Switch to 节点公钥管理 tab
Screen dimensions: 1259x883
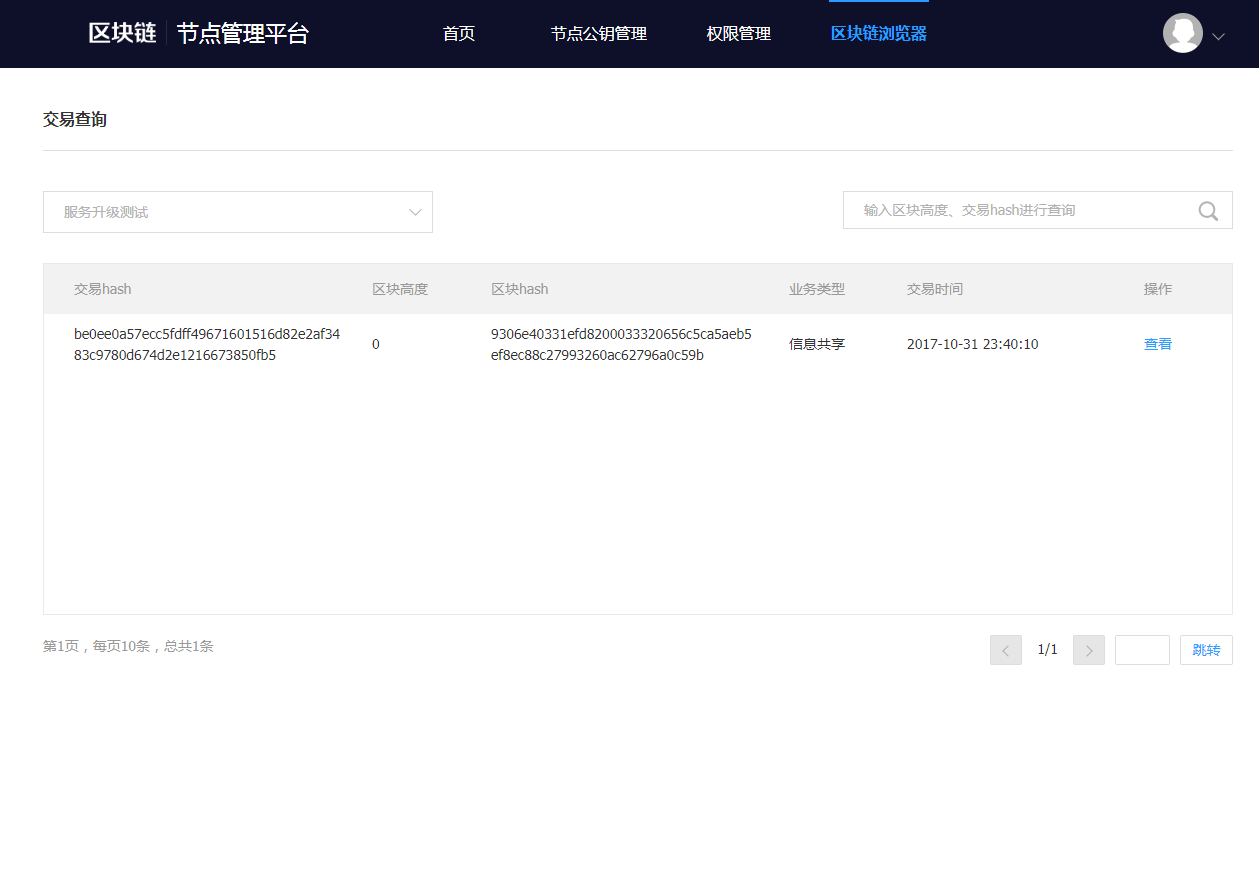pyautogui.click(x=598, y=34)
